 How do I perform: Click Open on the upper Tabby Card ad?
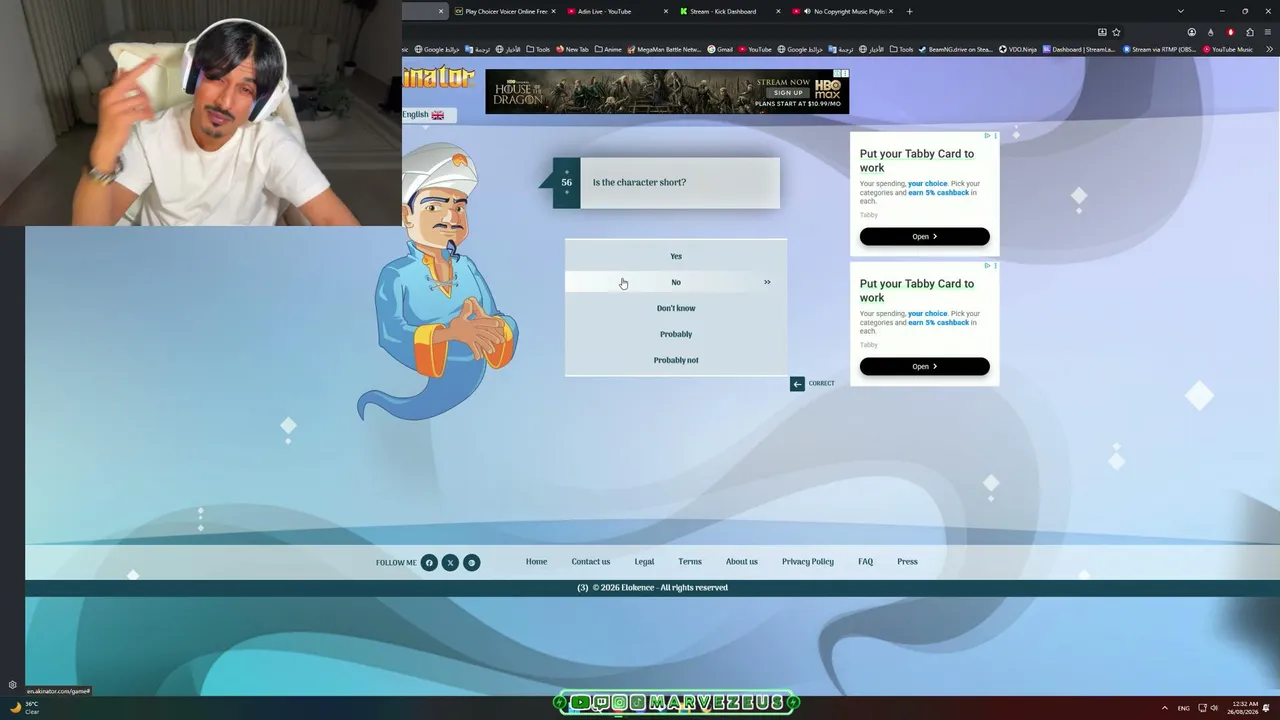coord(925,237)
